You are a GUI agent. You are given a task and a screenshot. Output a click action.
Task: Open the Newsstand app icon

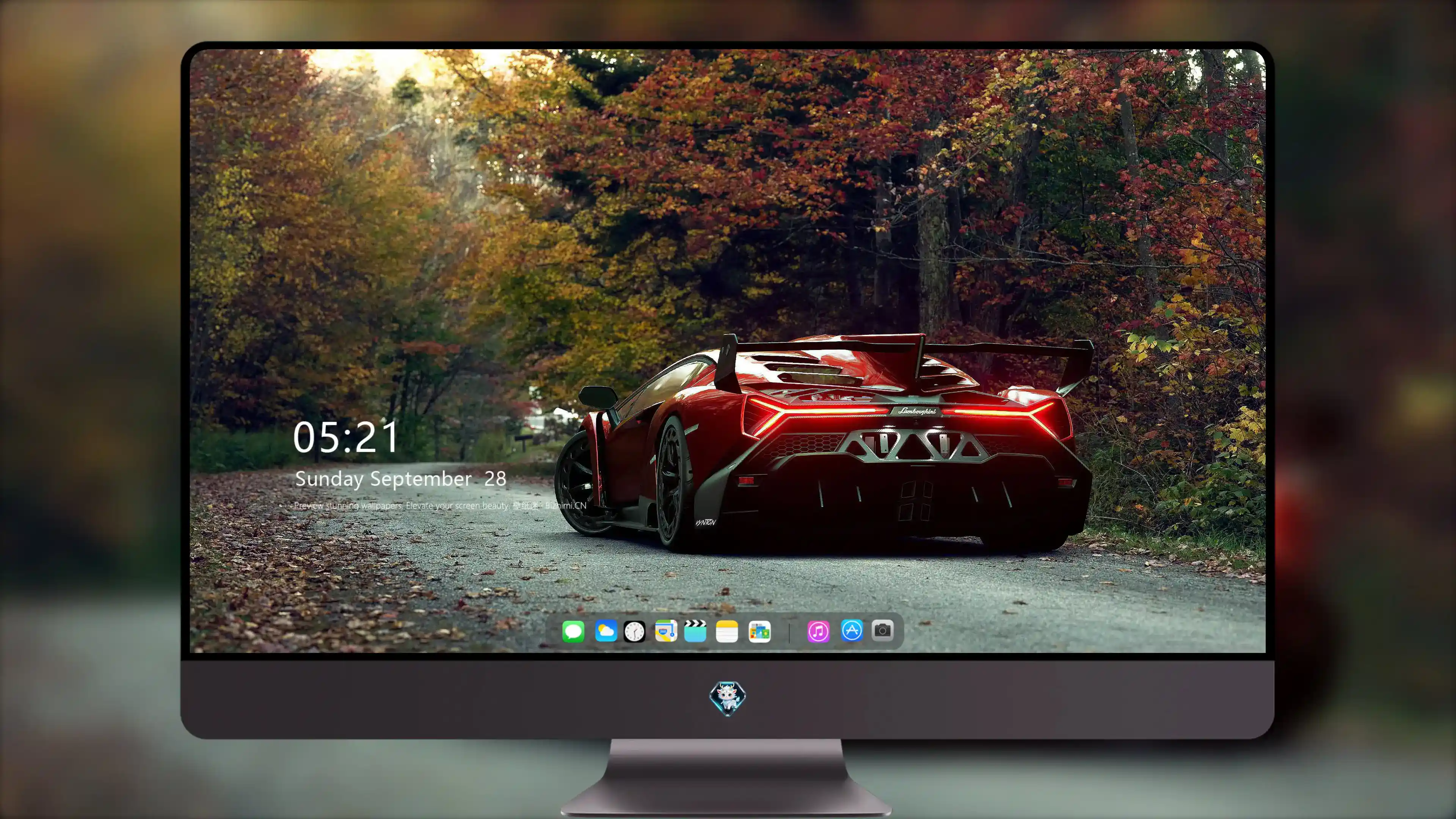[759, 631]
